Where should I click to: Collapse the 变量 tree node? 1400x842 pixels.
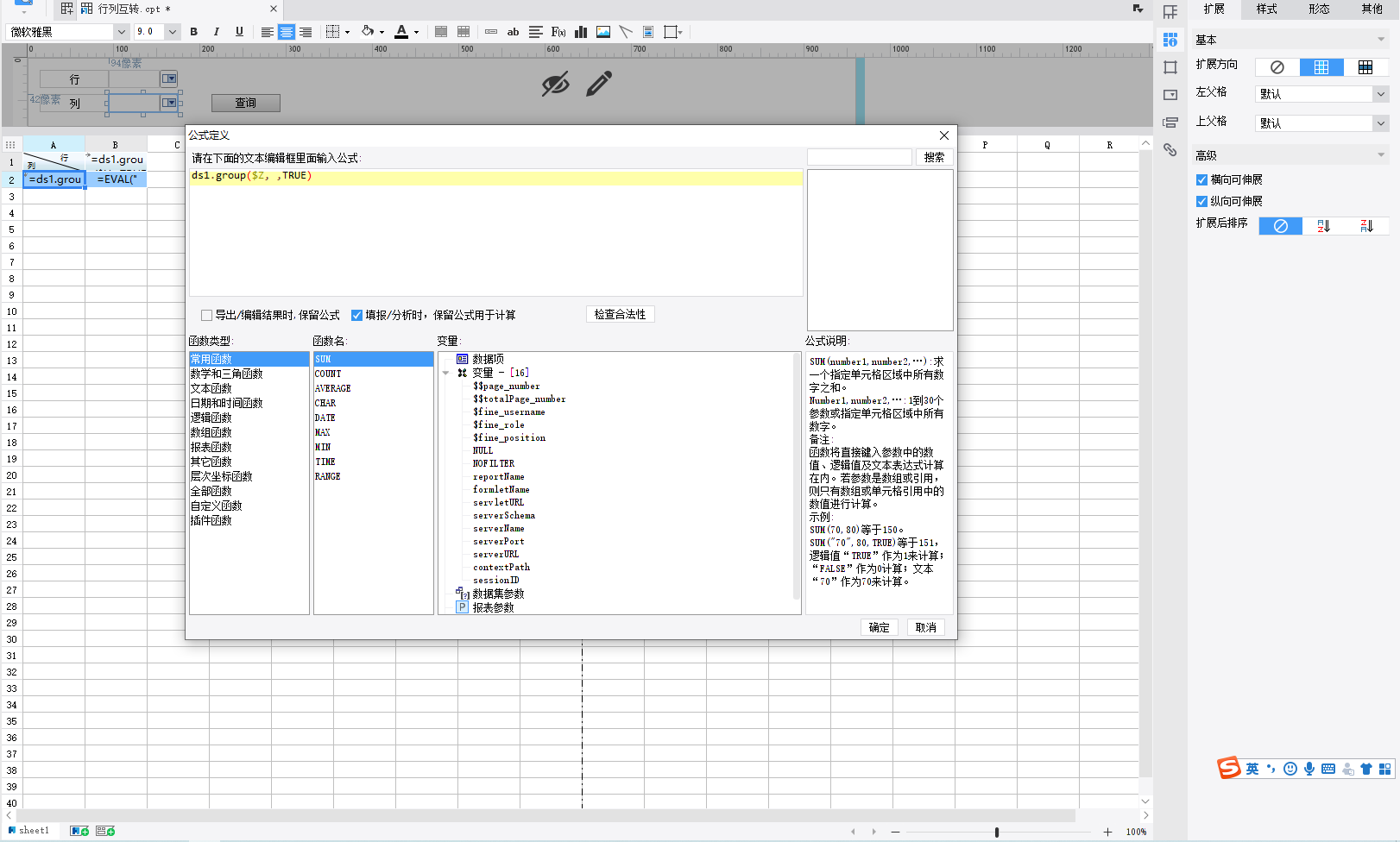point(446,374)
